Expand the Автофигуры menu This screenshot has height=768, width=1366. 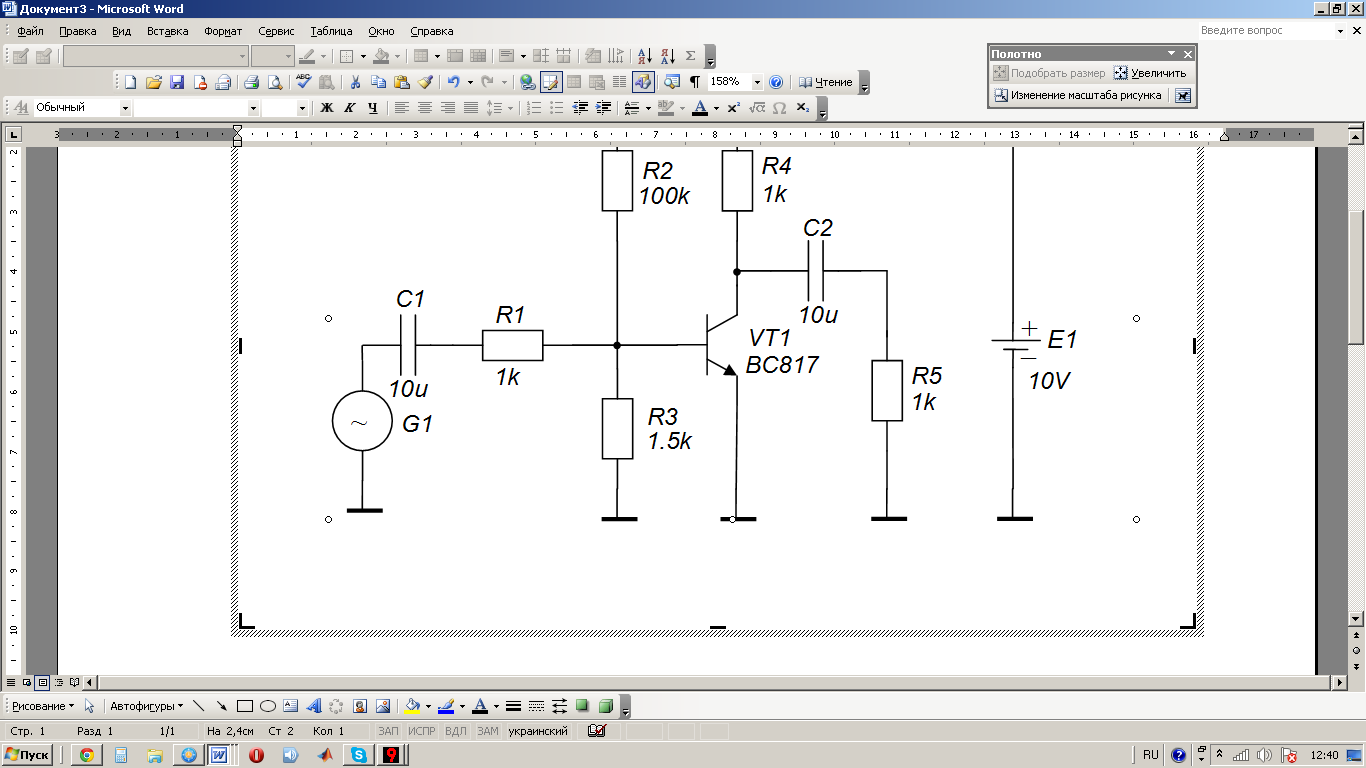[147, 706]
